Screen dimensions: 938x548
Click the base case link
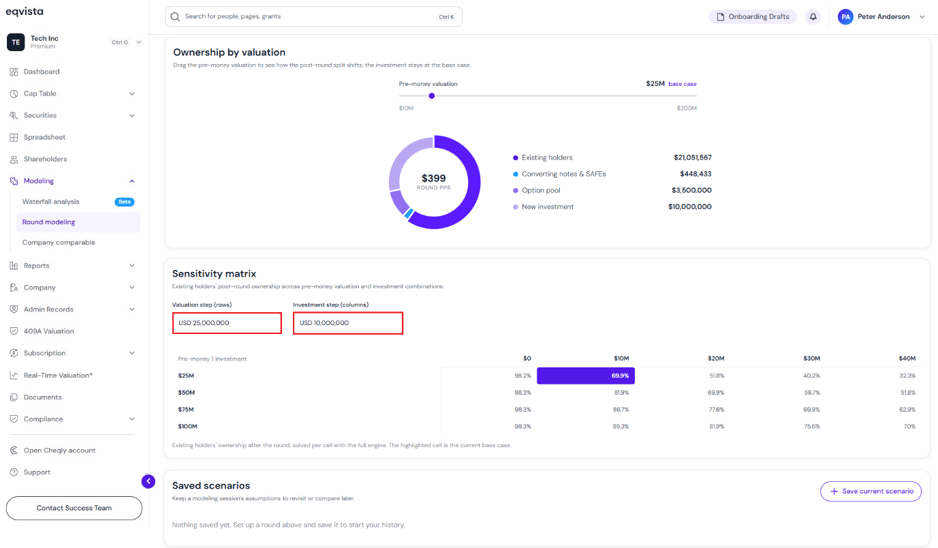point(683,84)
